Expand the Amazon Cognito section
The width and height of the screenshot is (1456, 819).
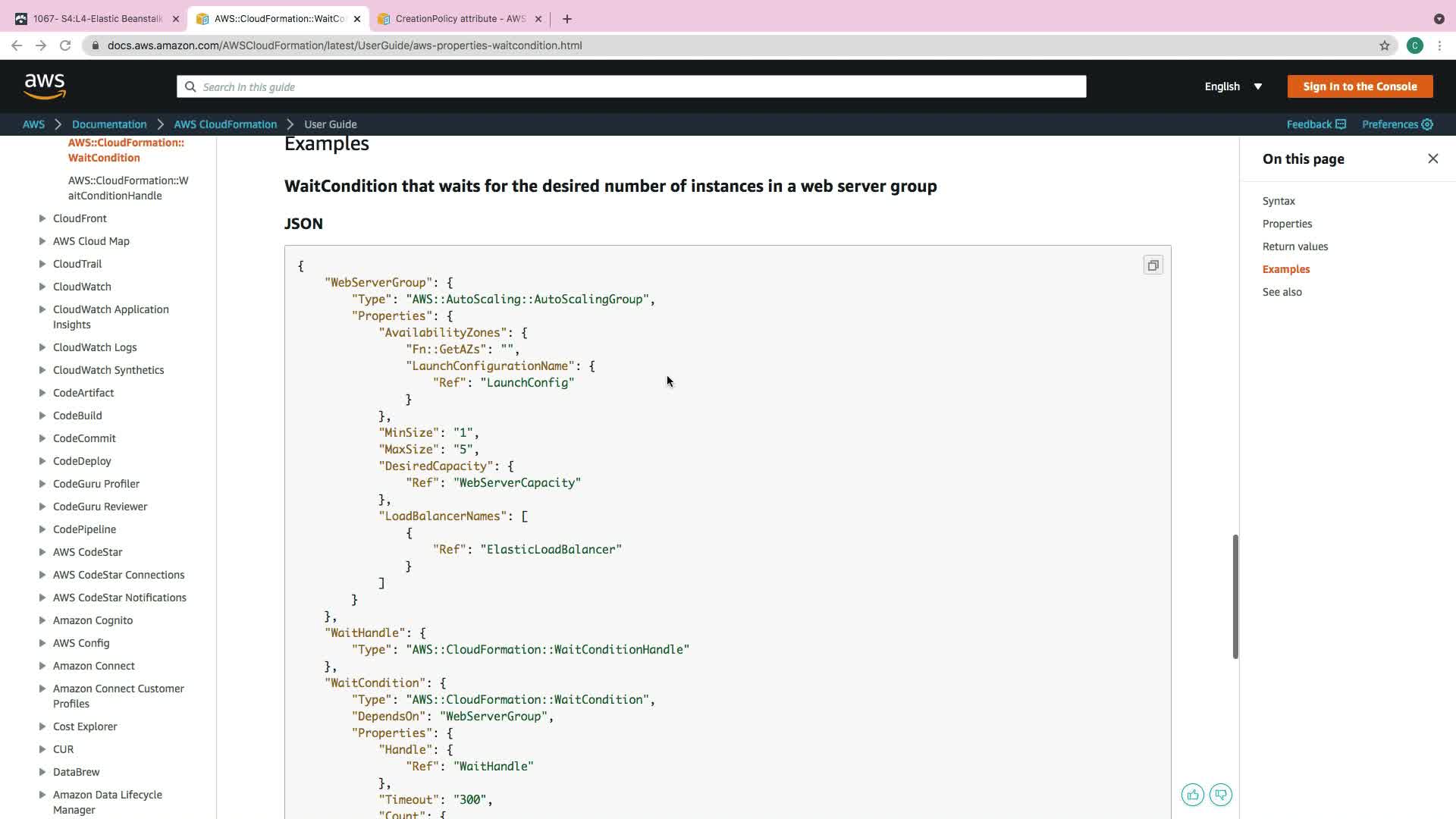(42, 620)
